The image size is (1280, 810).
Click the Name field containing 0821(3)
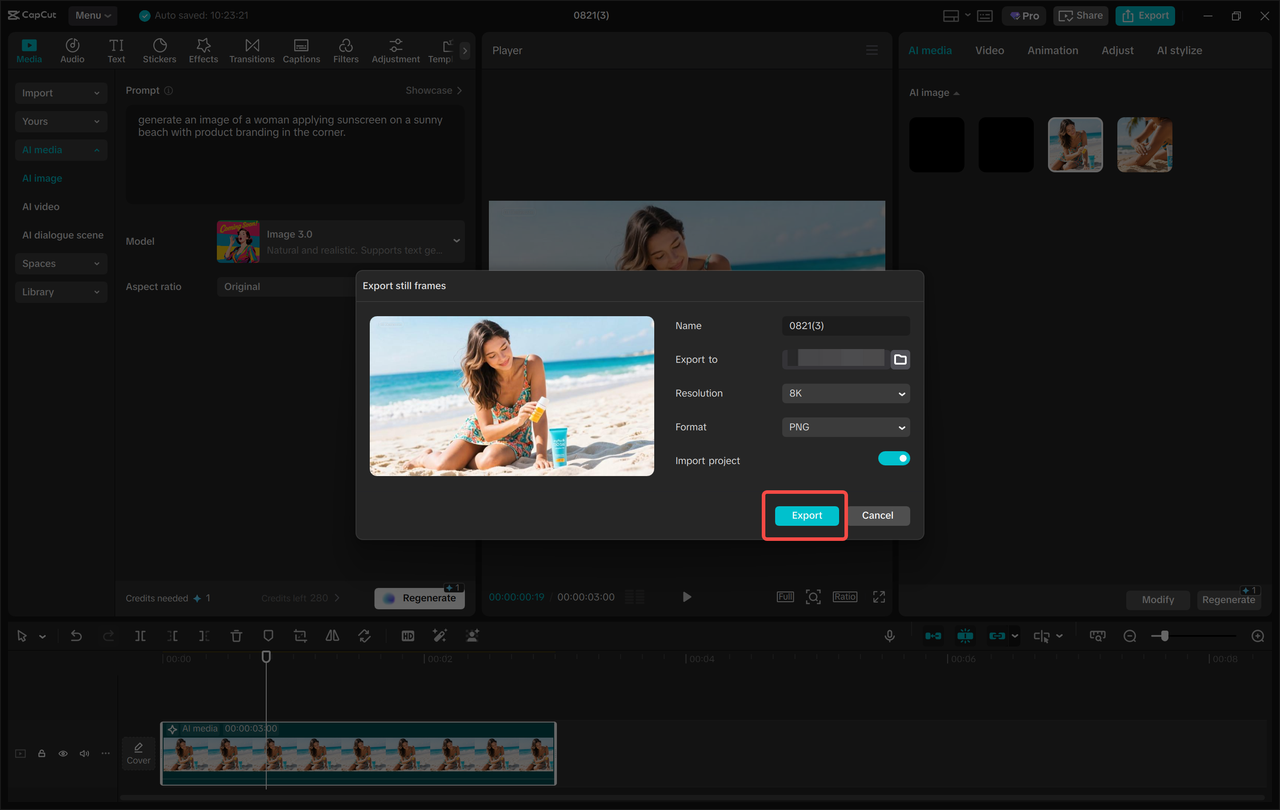coord(845,326)
